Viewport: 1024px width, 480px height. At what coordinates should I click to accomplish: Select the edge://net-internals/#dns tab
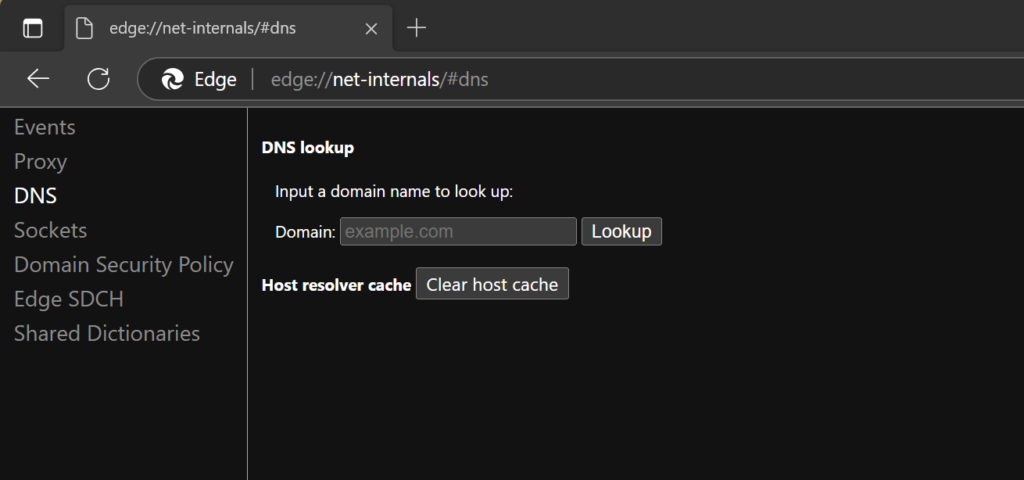(x=228, y=28)
